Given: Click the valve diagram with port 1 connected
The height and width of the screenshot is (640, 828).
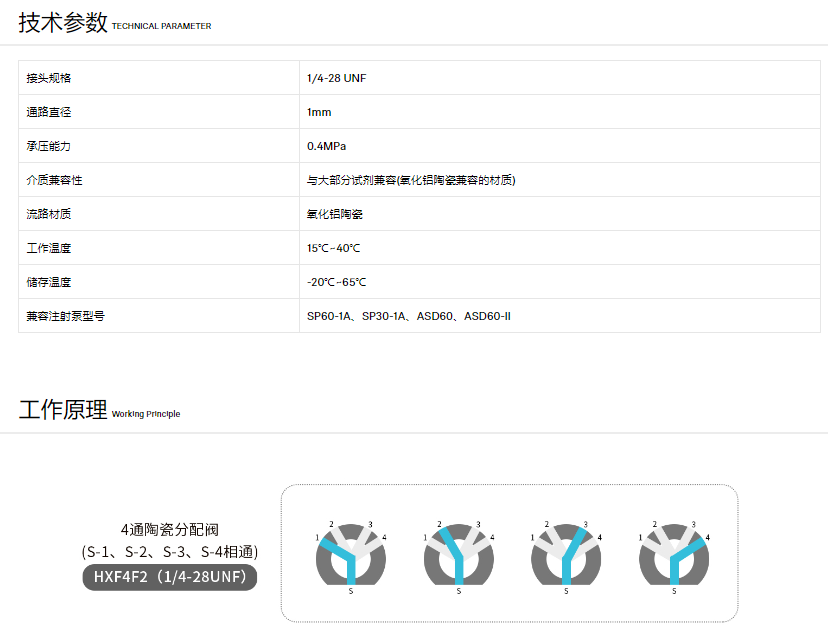Looking at the screenshot, I should pyautogui.click(x=350, y=556).
